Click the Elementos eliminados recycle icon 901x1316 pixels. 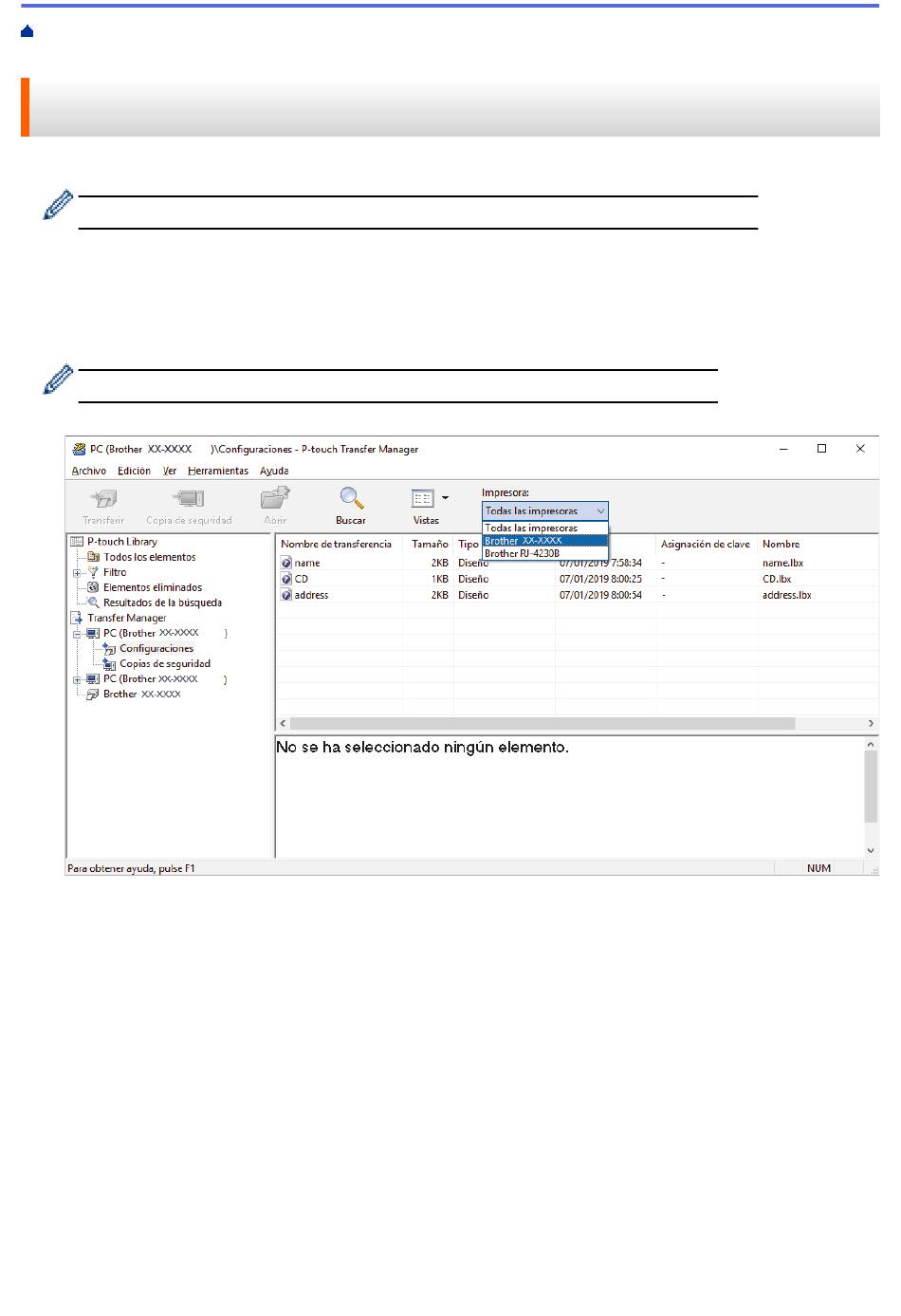(x=93, y=587)
